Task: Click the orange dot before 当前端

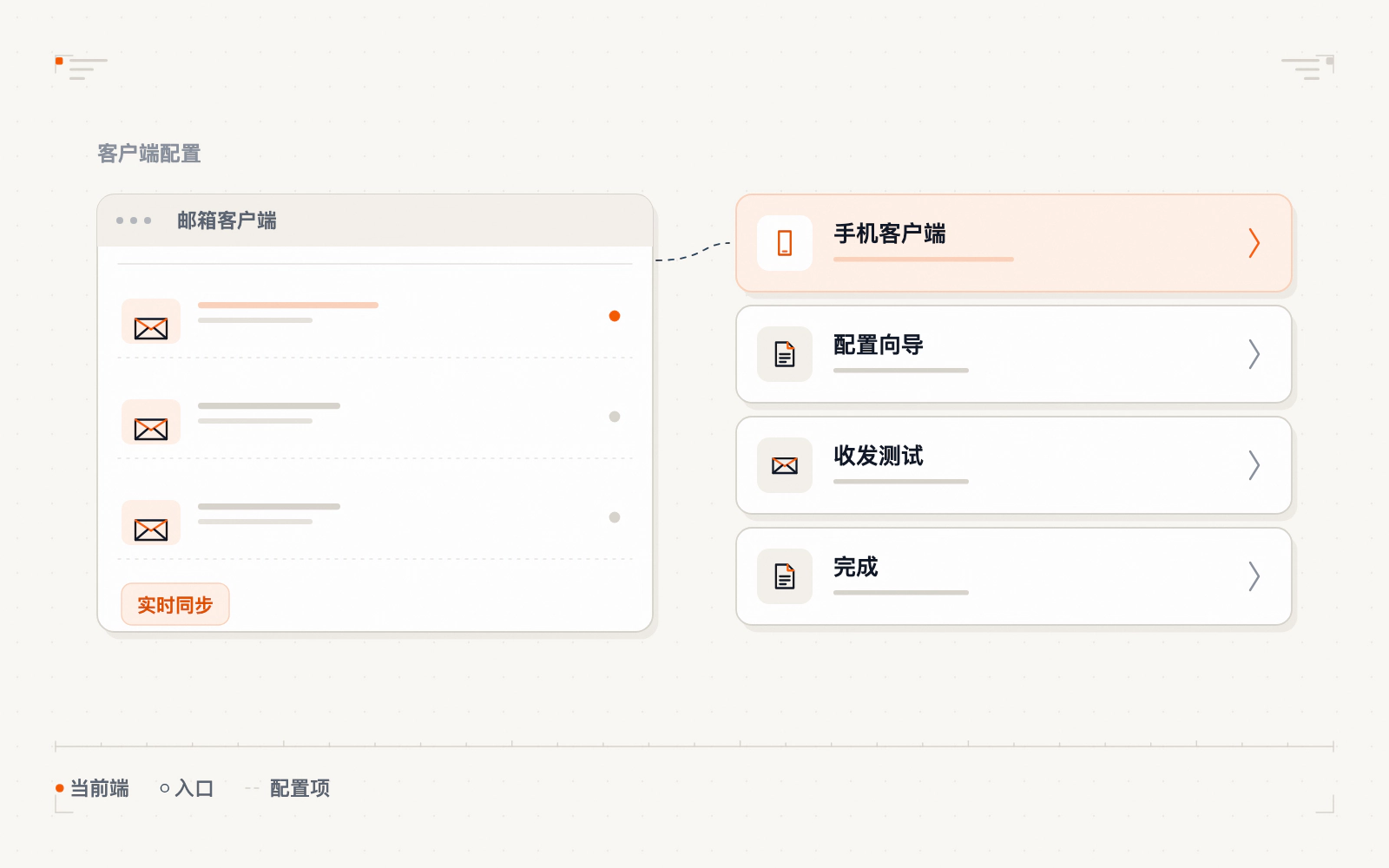Action: [x=60, y=788]
